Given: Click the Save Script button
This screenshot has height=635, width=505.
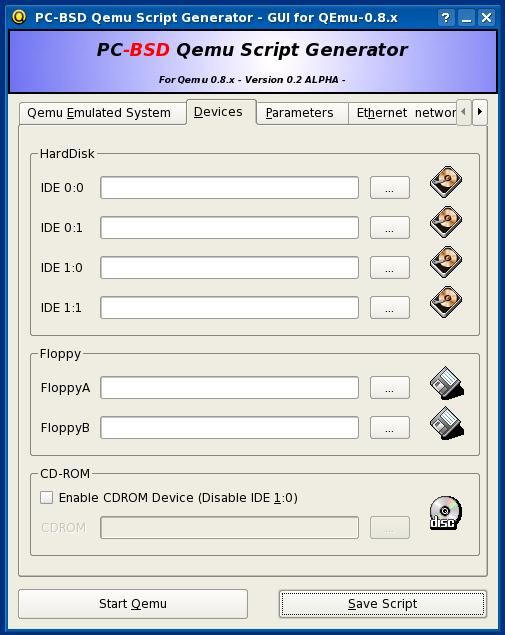Looking at the screenshot, I should 383,604.
